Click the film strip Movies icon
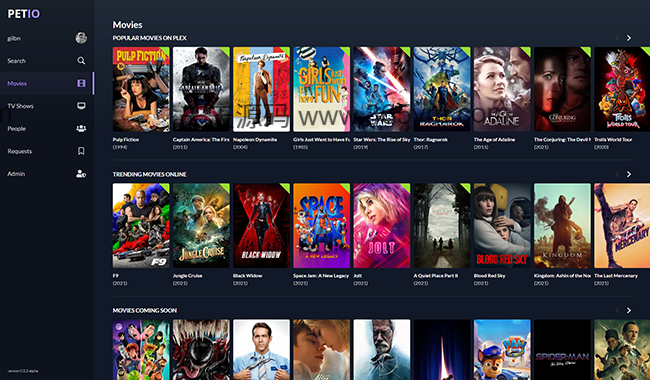Image resolution: width=650 pixels, height=380 pixels. pos(81,83)
